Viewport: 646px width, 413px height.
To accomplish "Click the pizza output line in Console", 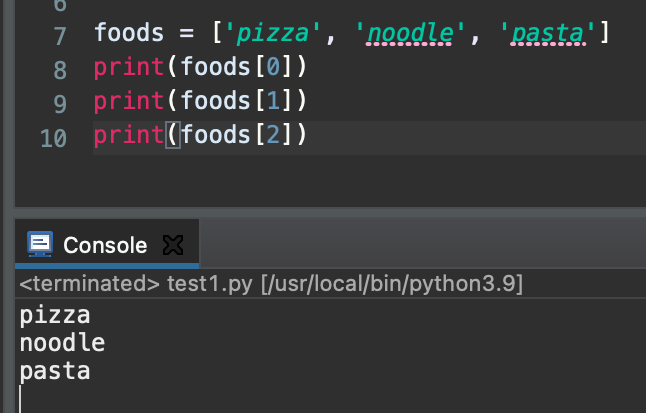I will 55,316.
